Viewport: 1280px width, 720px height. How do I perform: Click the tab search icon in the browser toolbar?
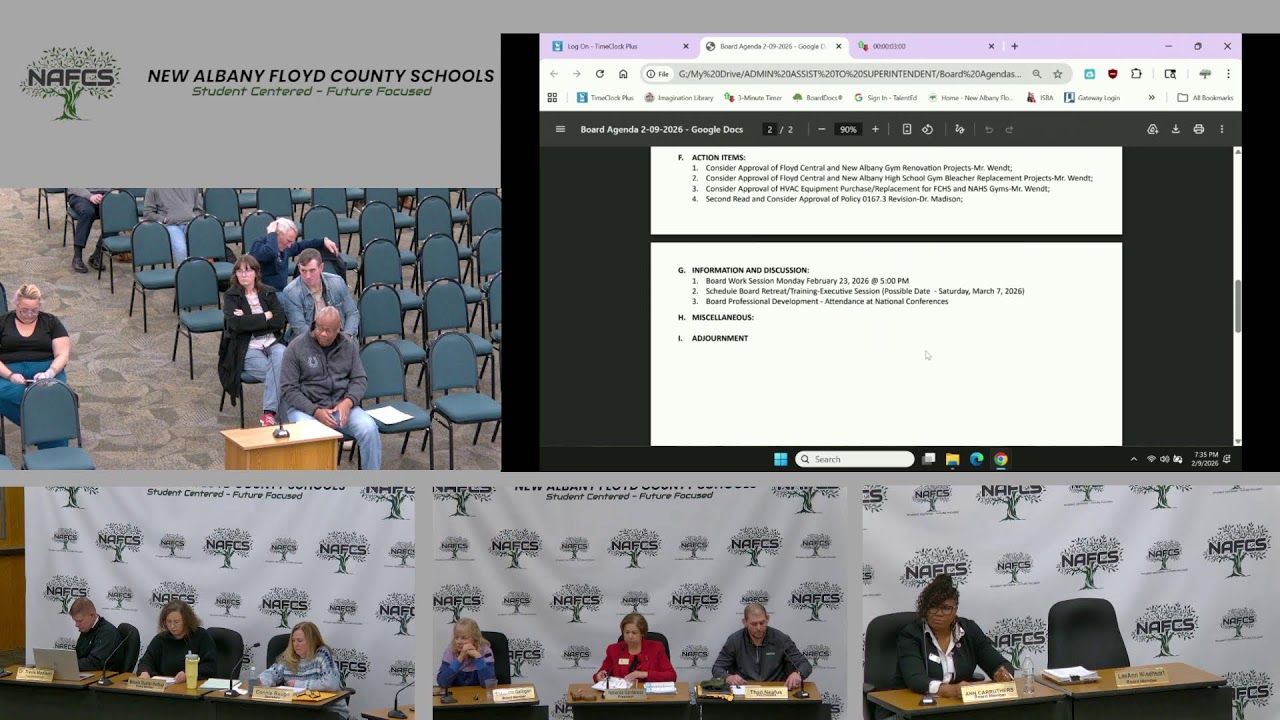(1170, 74)
